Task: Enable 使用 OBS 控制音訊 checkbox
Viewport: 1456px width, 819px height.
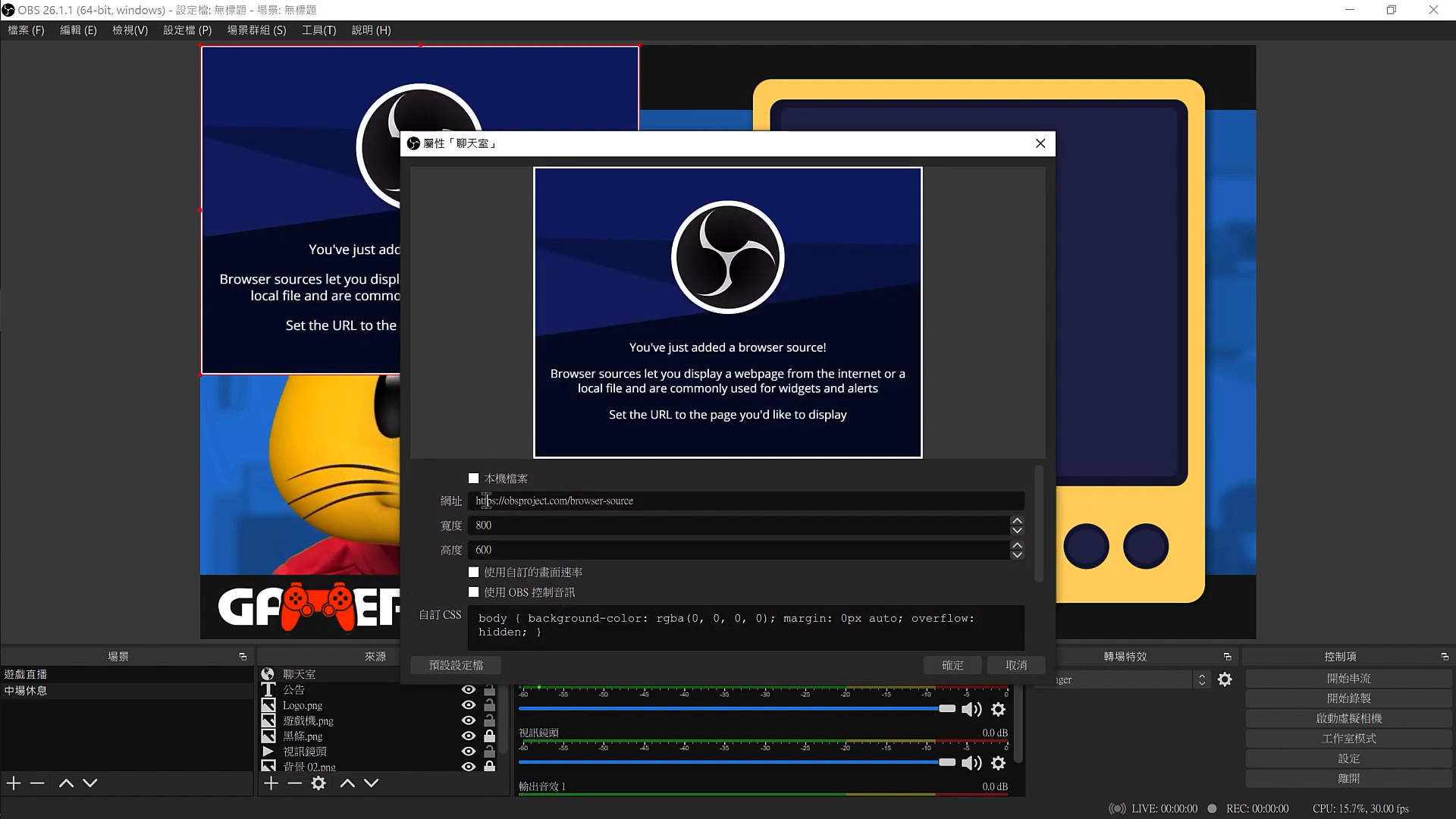Action: pos(474,592)
